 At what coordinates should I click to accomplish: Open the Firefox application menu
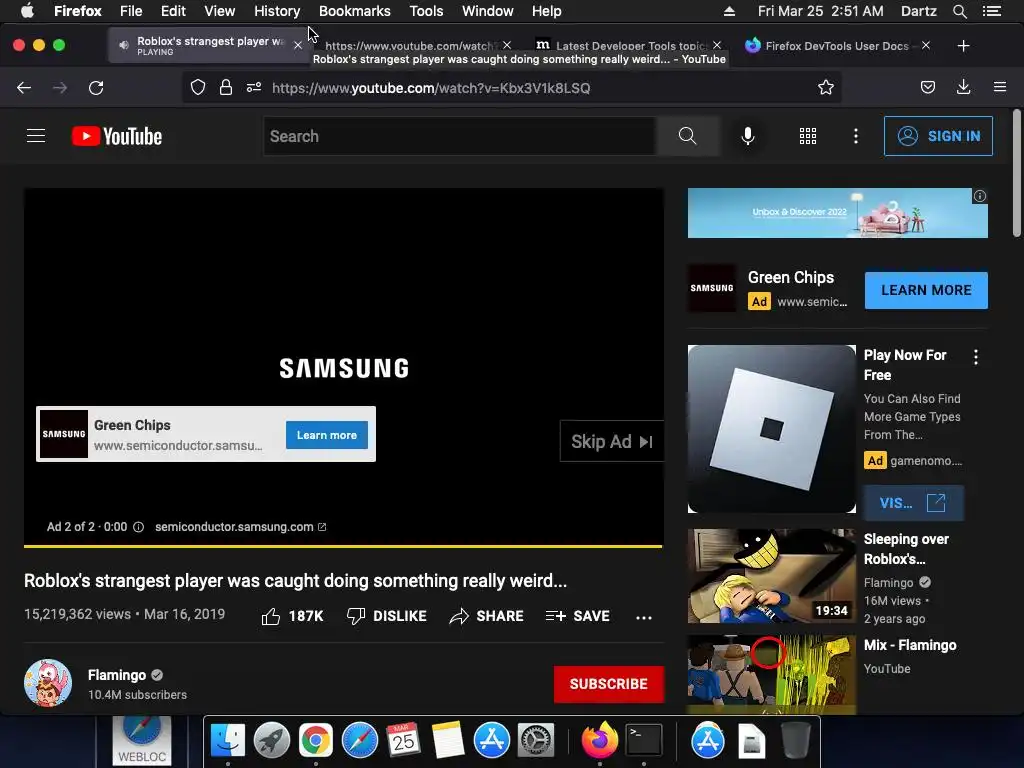point(1000,87)
